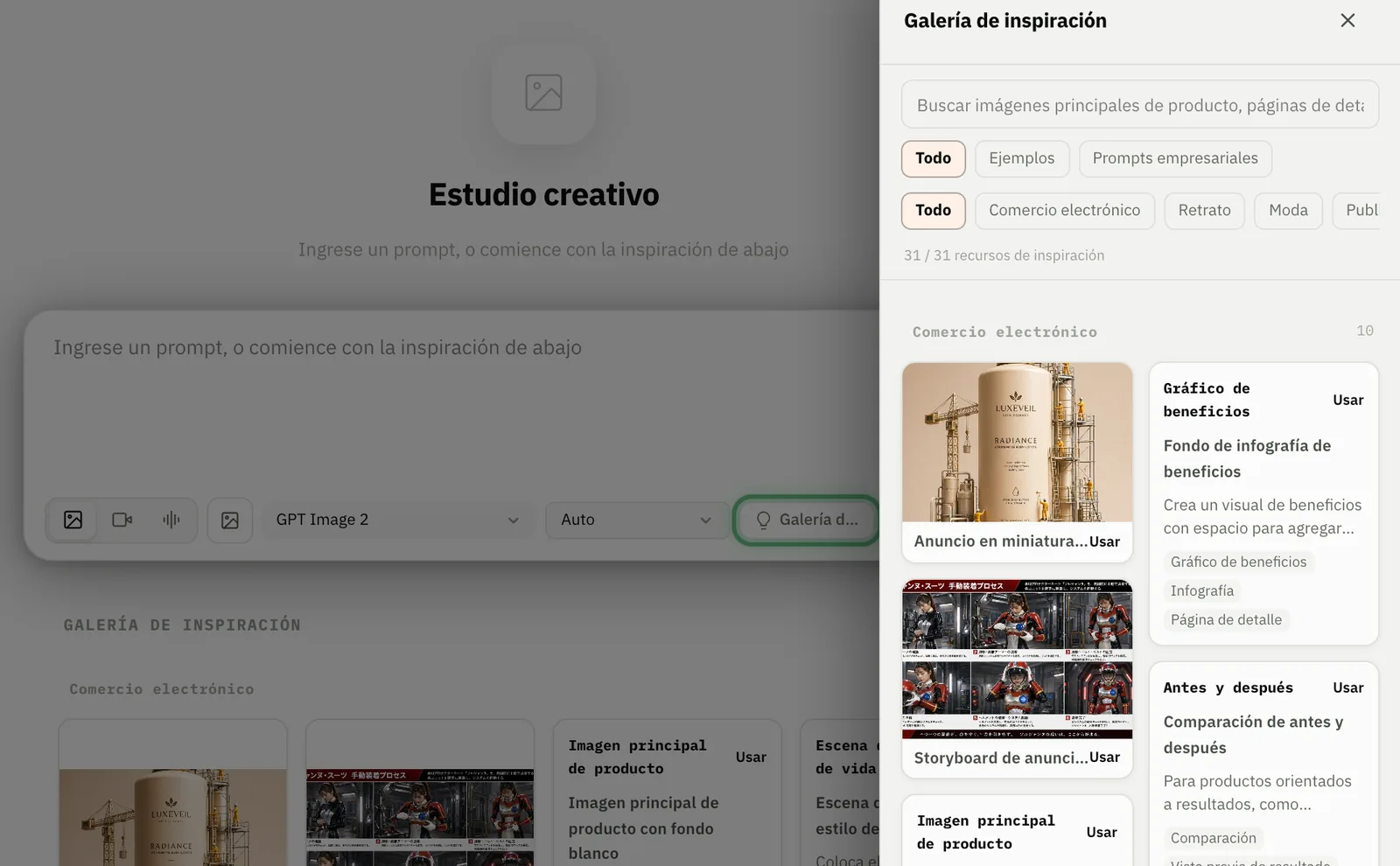Viewport: 1400px width, 866px height.
Task: Open the GPT Image 2 model dropdown
Action: click(x=397, y=520)
